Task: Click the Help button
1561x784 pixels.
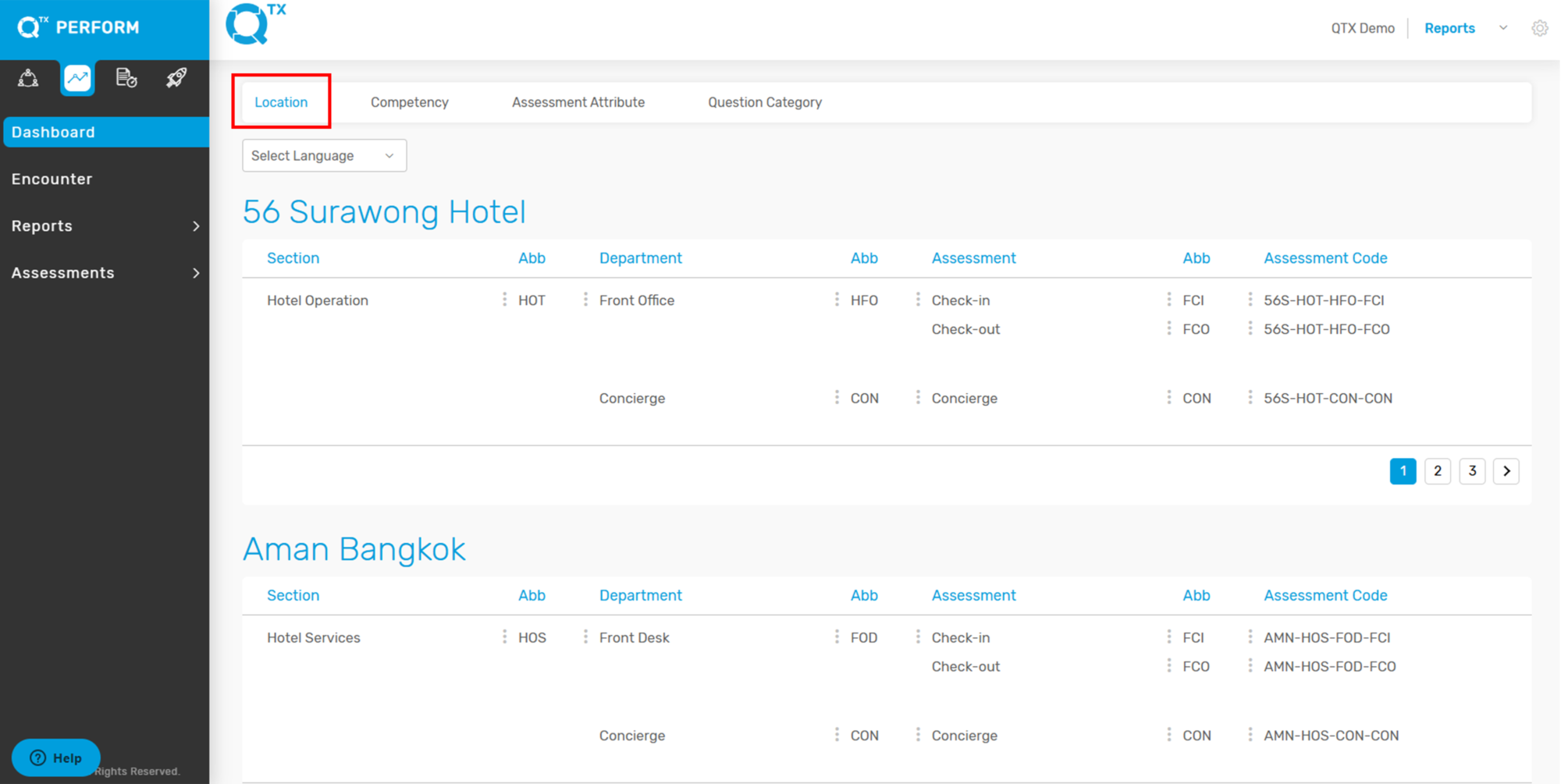Action: 56,757
